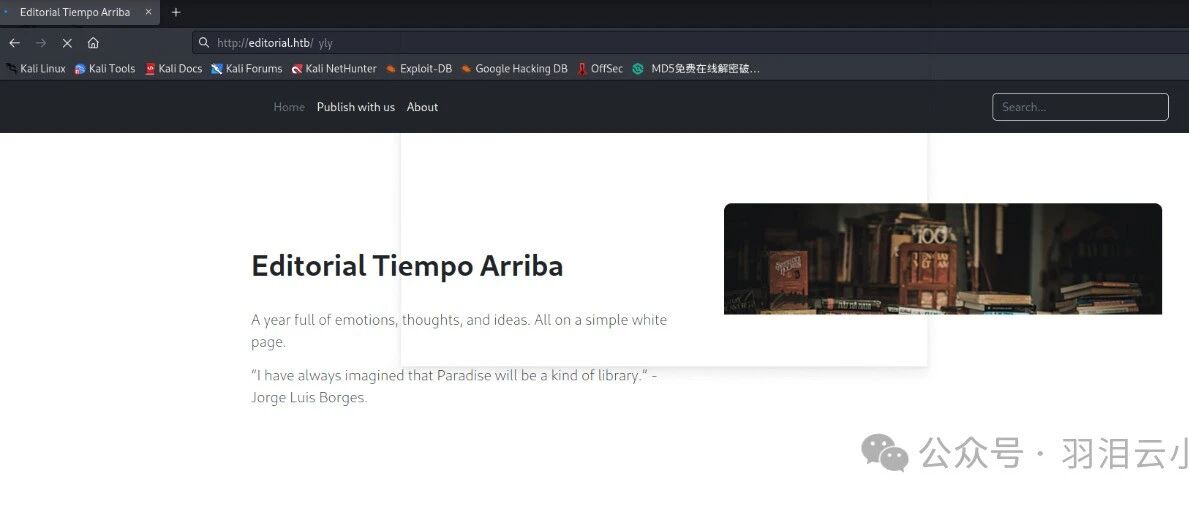This screenshot has width=1189, height=505.
Task: Open the About page link
Action: [422, 107]
